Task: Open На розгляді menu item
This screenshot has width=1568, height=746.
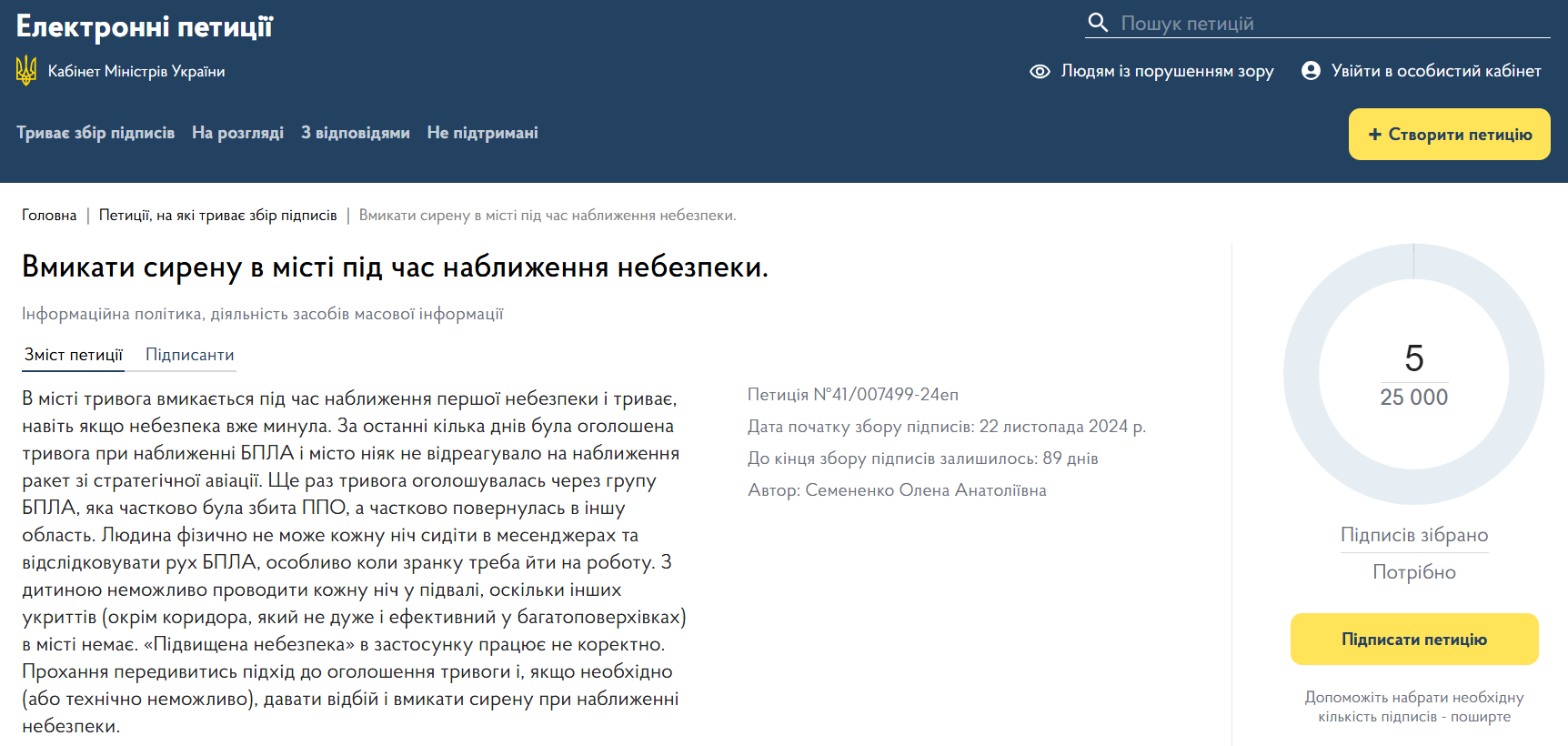Action: click(237, 133)
